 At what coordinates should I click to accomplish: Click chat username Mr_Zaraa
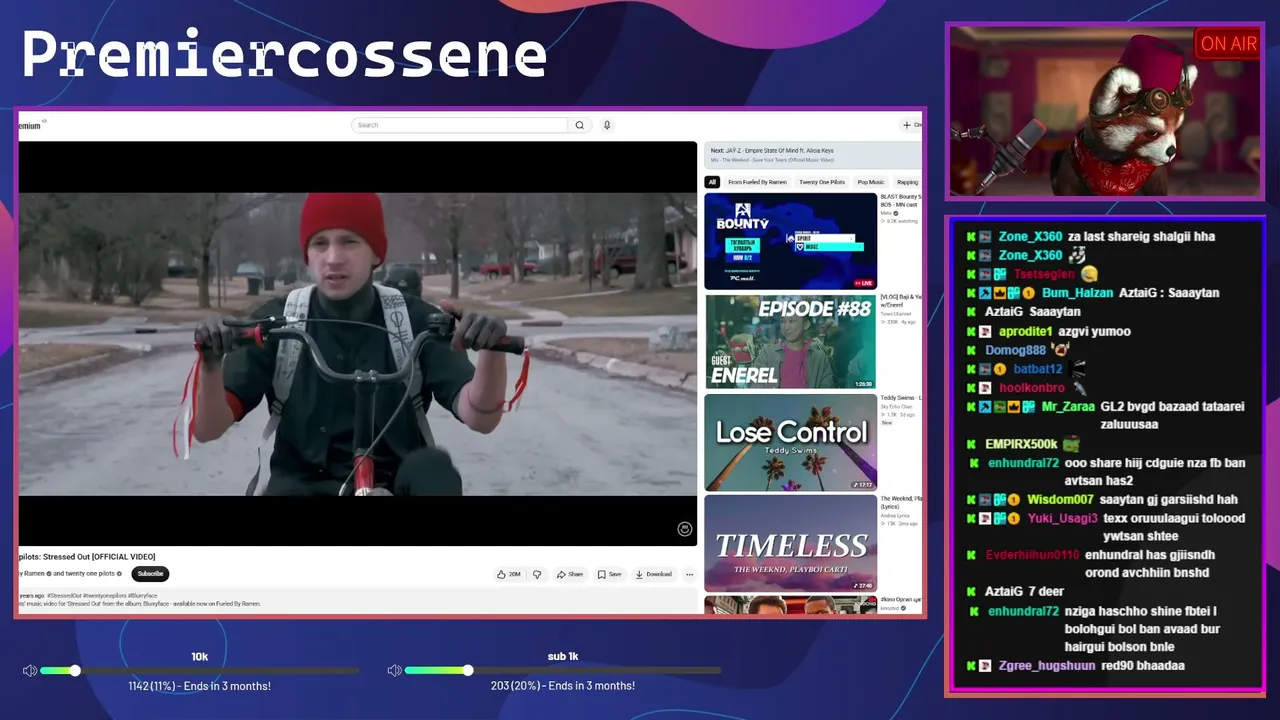point(1067,407)
